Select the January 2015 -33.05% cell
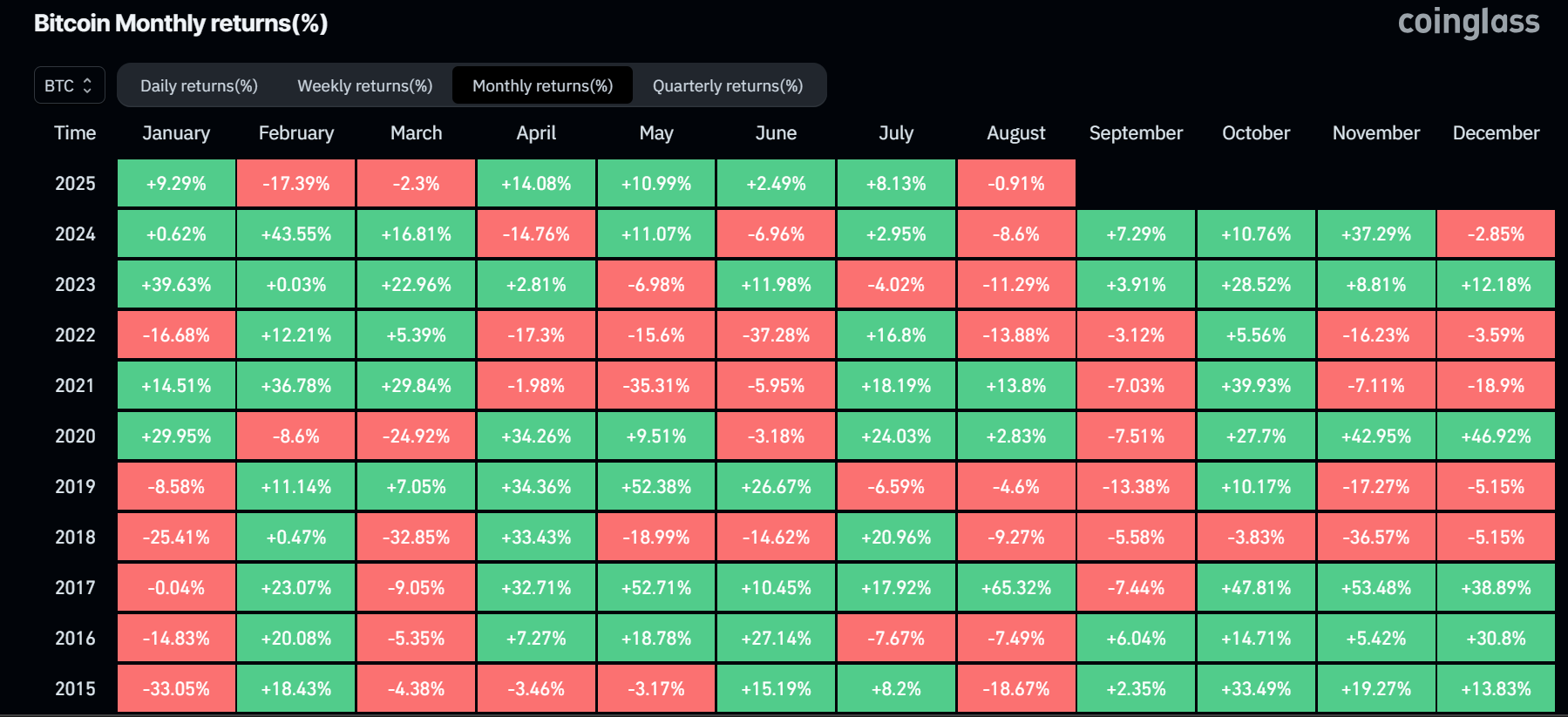1568x717 pixels. [x=176, y=689]
